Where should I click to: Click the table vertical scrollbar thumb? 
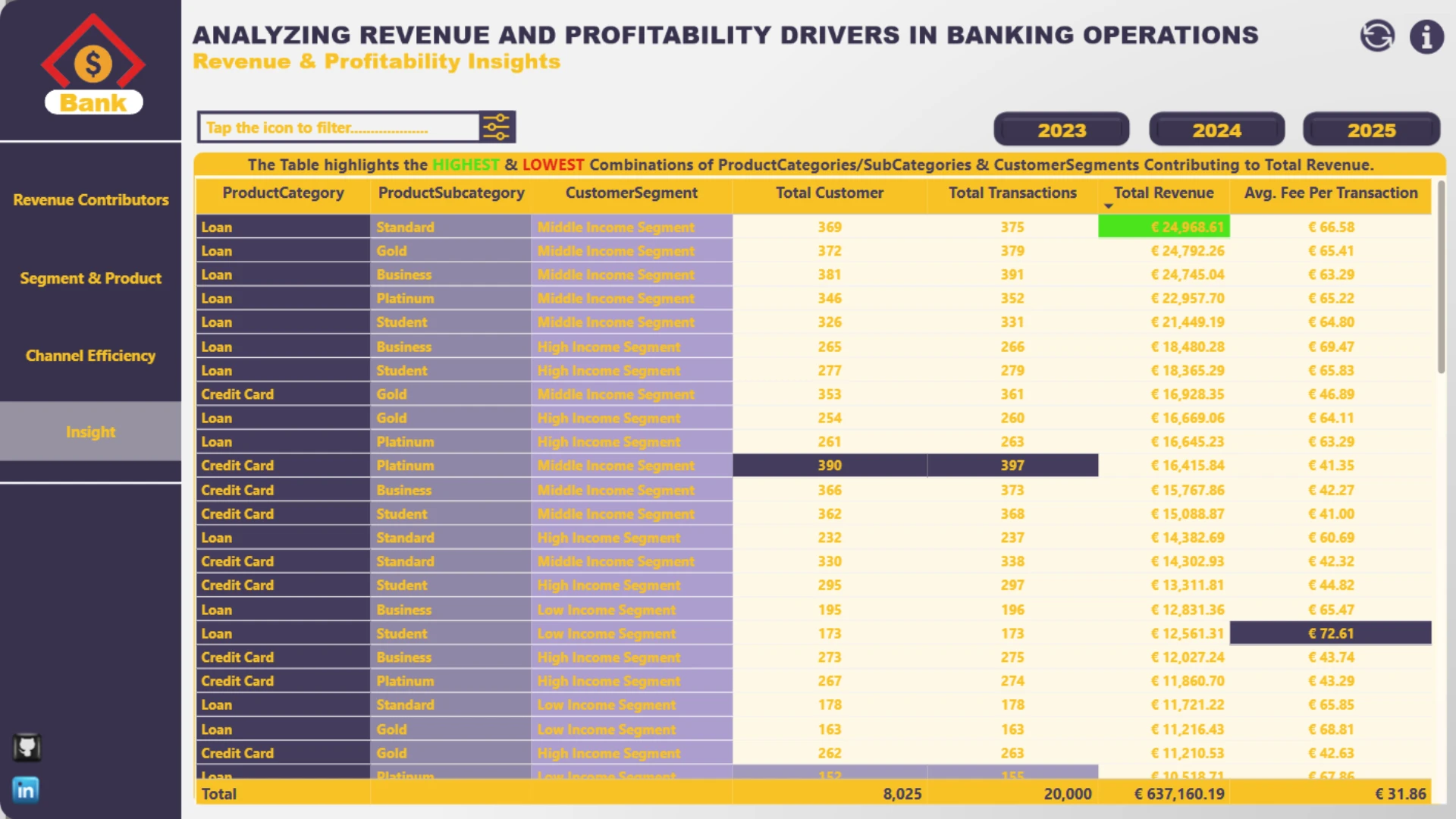[x=1441, y=277]
